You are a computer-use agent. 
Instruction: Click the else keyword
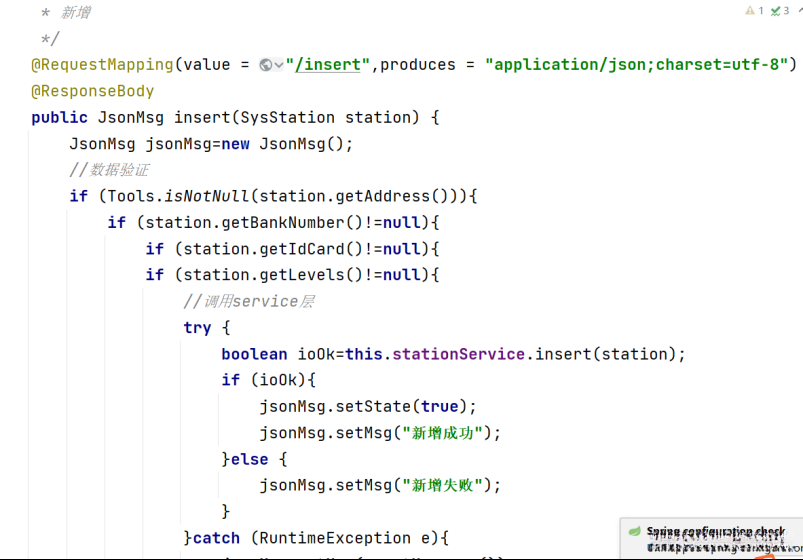point(249,459)
